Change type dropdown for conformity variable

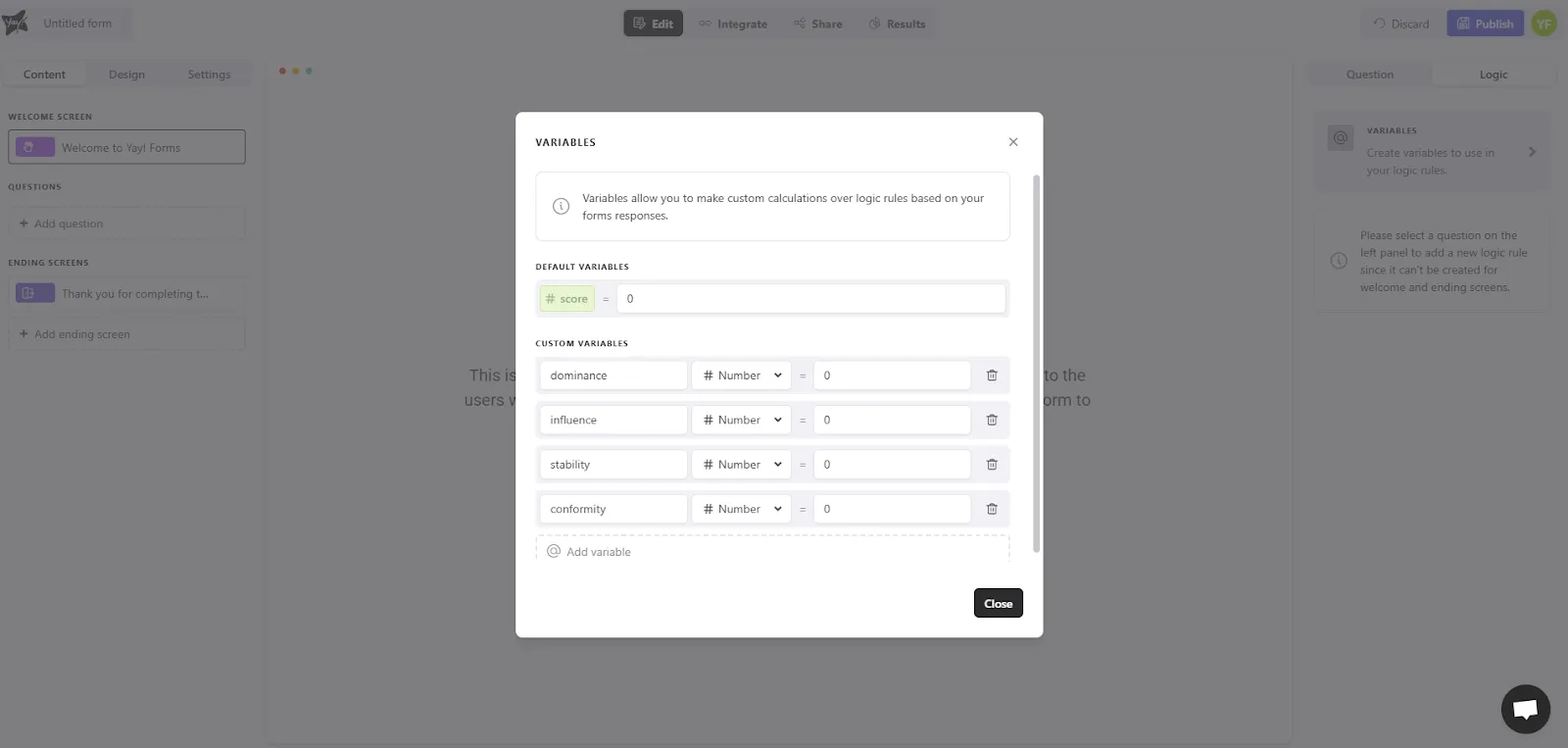point(741,509)
